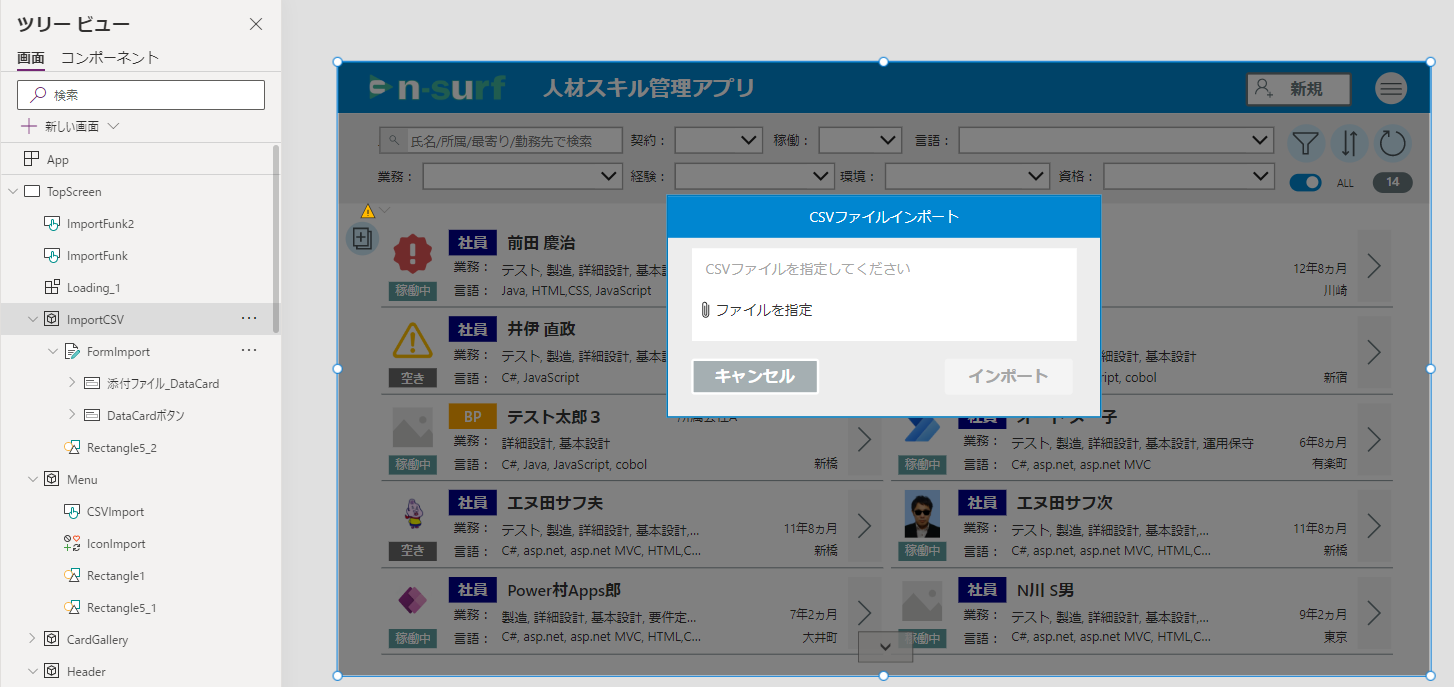1454x687 pixels.
Task: Select the Rectangle1 shape icon
Action: click(72, 575)
